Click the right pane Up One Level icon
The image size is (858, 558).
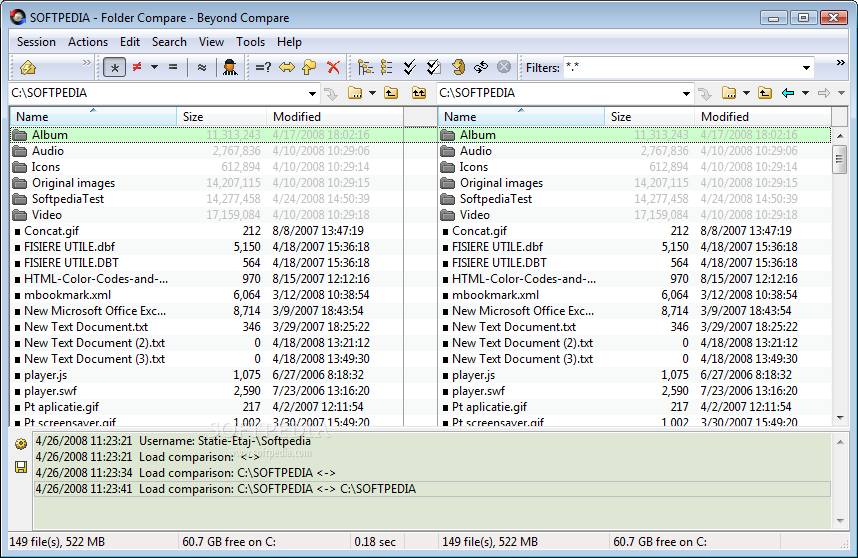765,93
